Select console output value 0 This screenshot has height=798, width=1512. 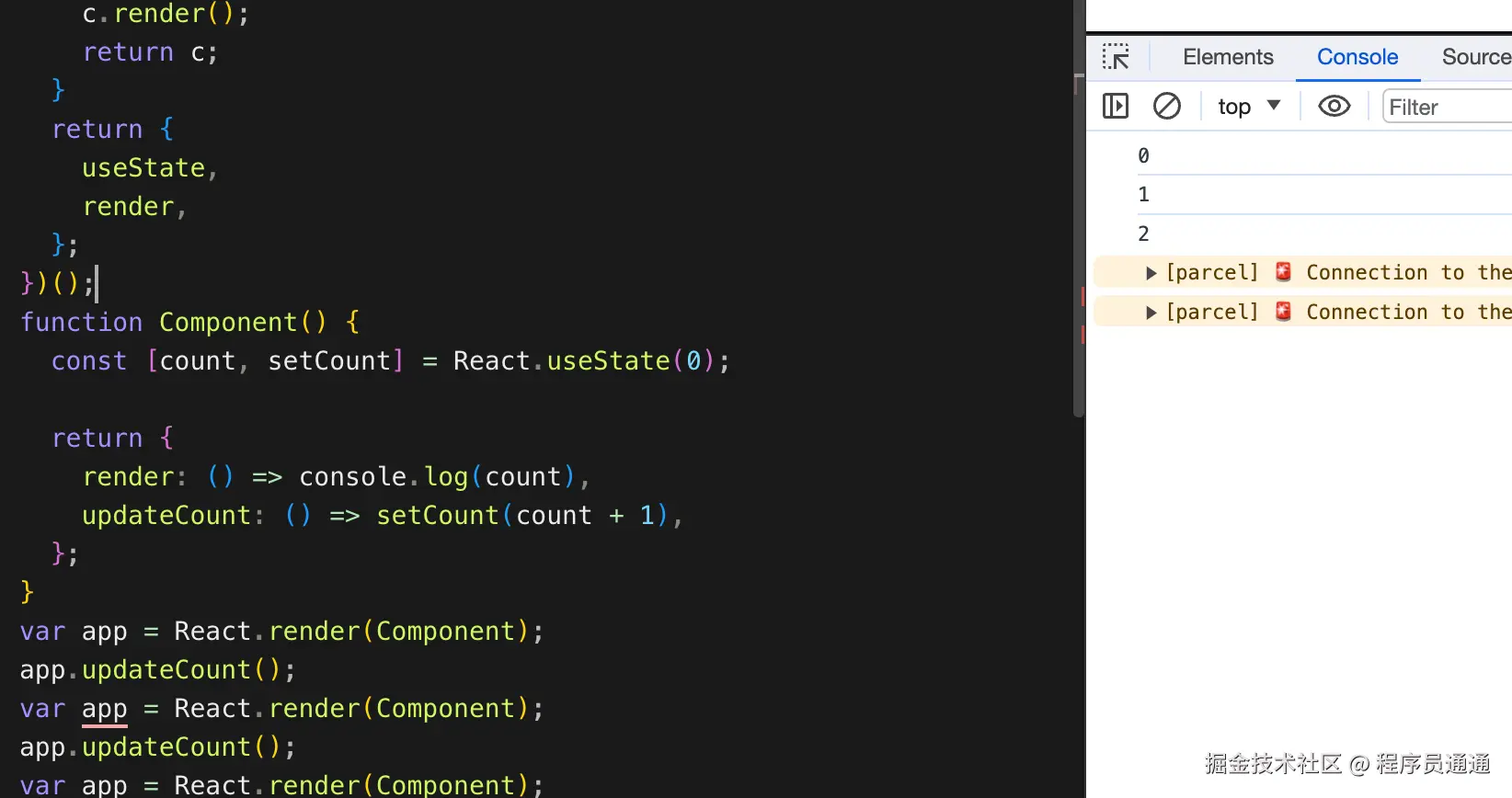pyautogui.click(x=1143, y=155)
